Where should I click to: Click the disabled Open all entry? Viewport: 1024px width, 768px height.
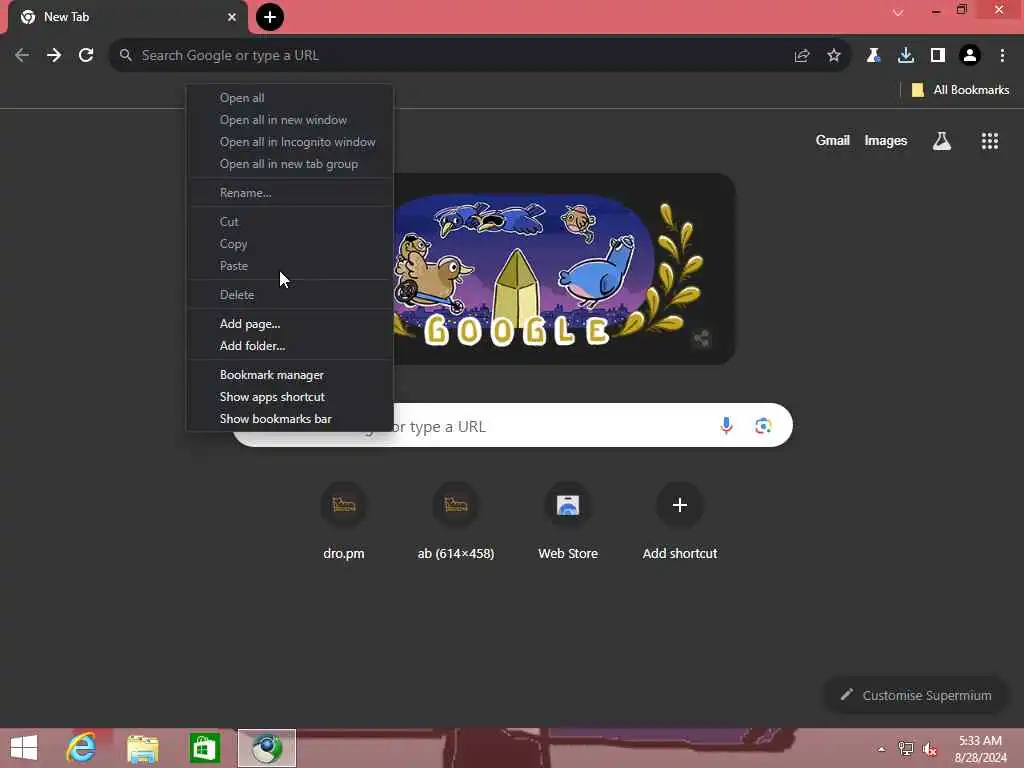290,98
